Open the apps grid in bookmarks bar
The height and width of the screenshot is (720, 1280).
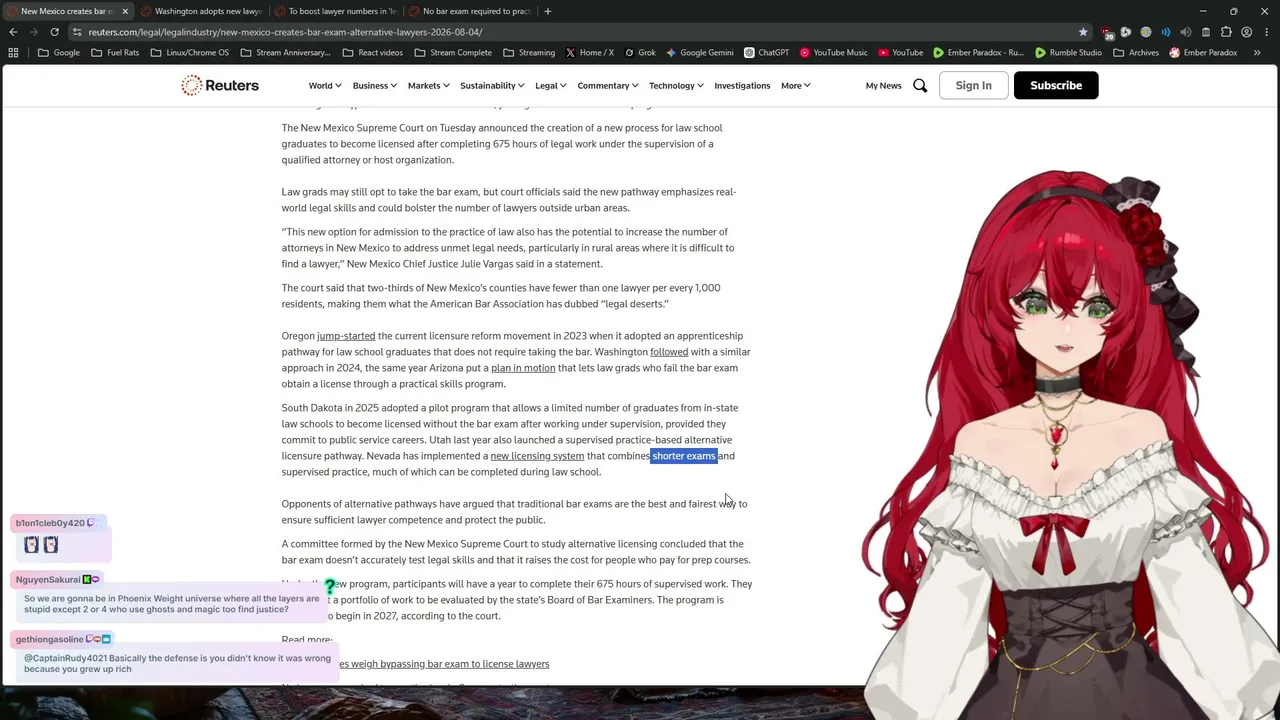(x=13, y=53)
